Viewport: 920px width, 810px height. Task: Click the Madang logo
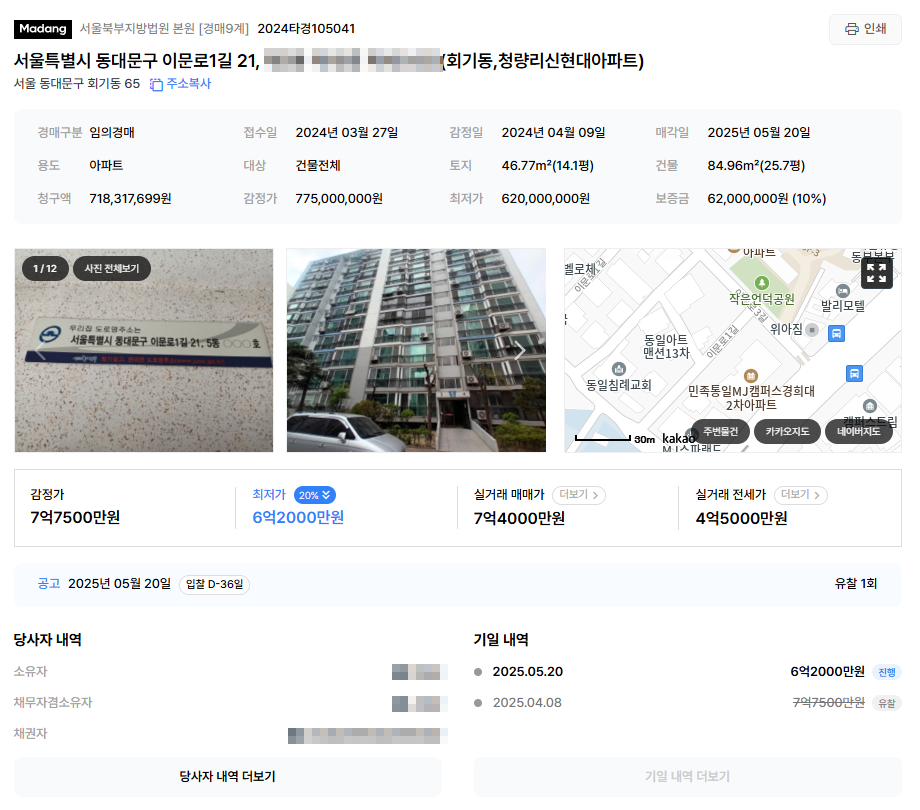coord(43,29)
